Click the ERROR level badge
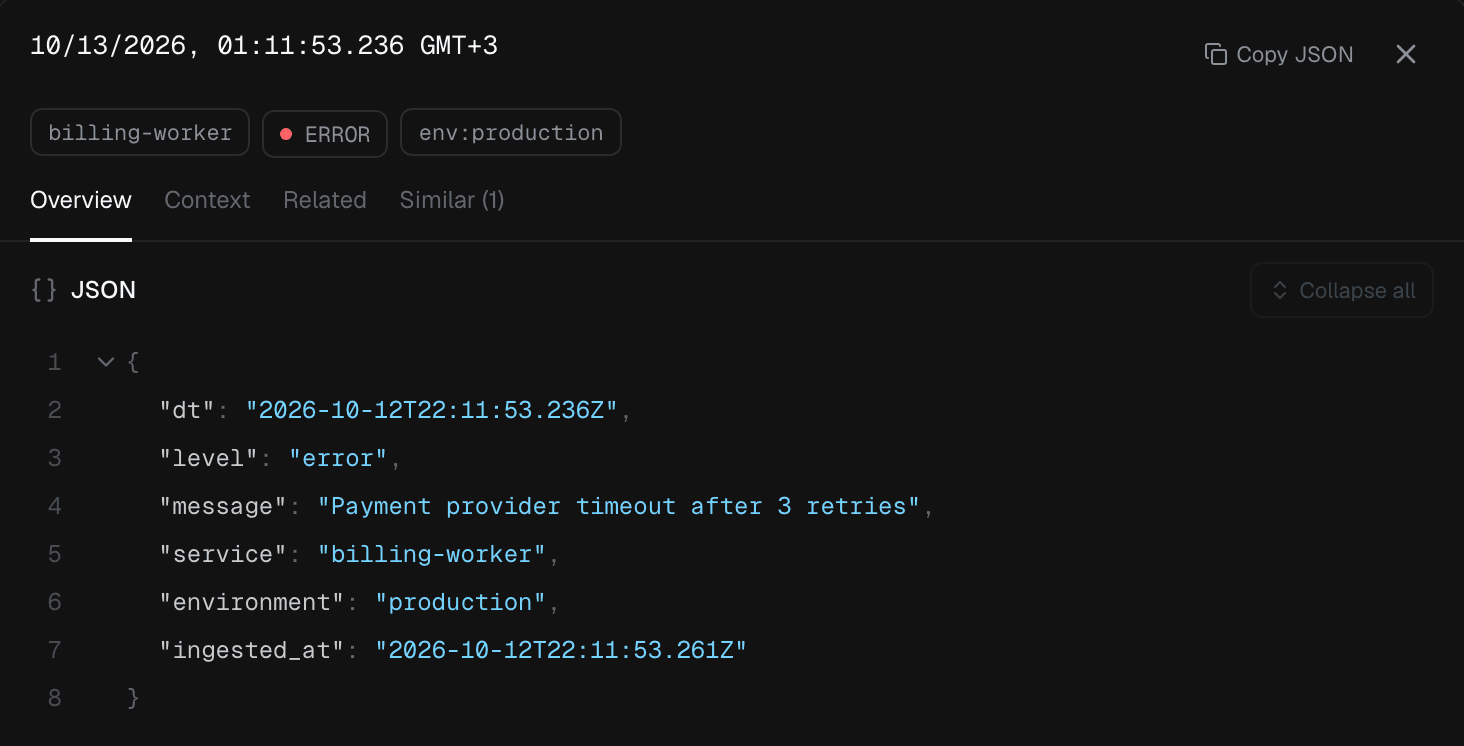The height and width of the screenshot is (746, 1464). [325, 134]
